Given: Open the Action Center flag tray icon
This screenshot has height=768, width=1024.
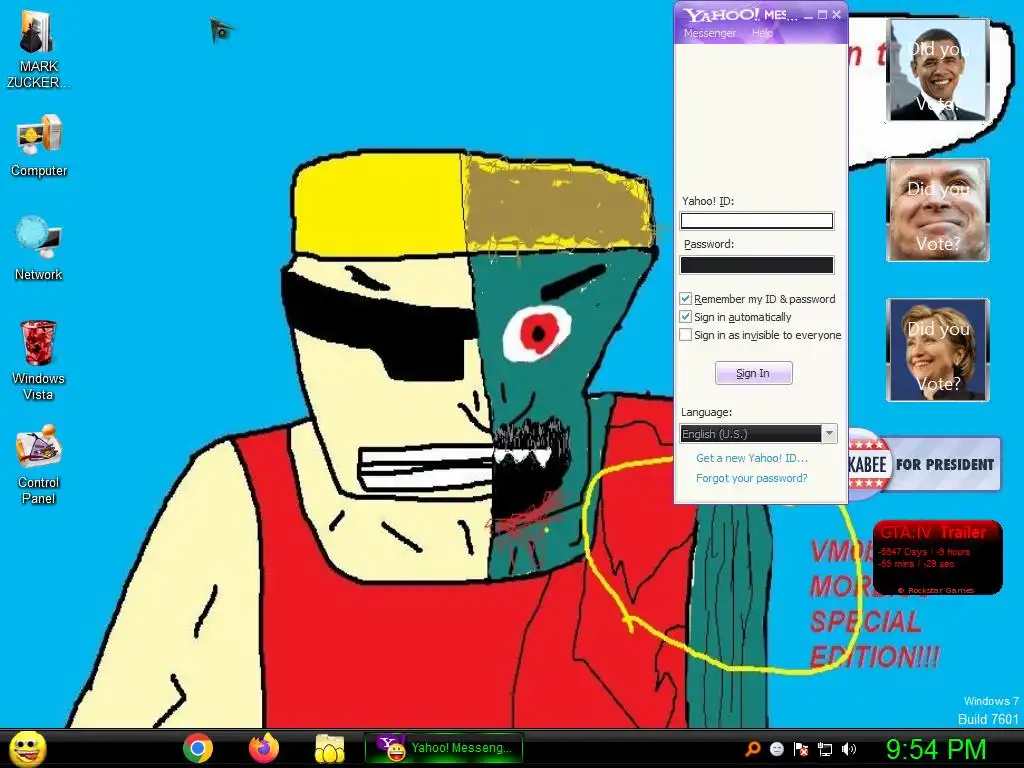Looking at the screenshot, I should pyautogui.click(x=801, y=749).
